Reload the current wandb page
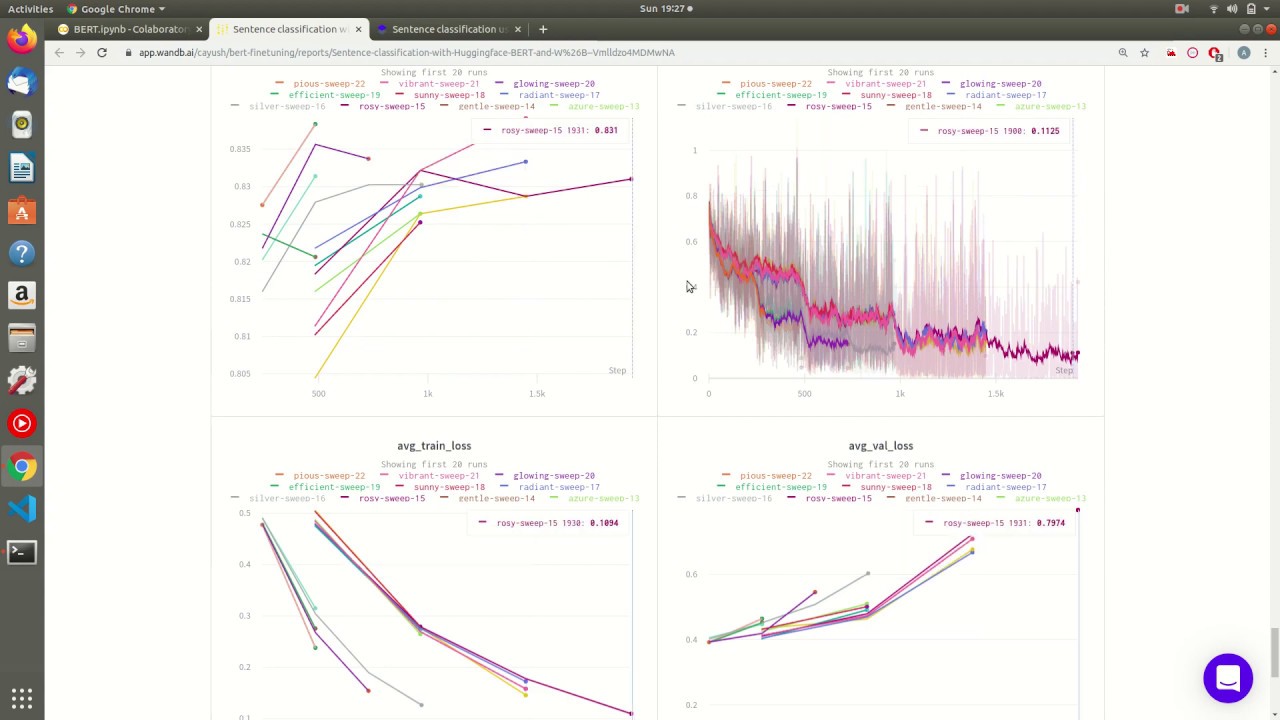 (102, 53)
